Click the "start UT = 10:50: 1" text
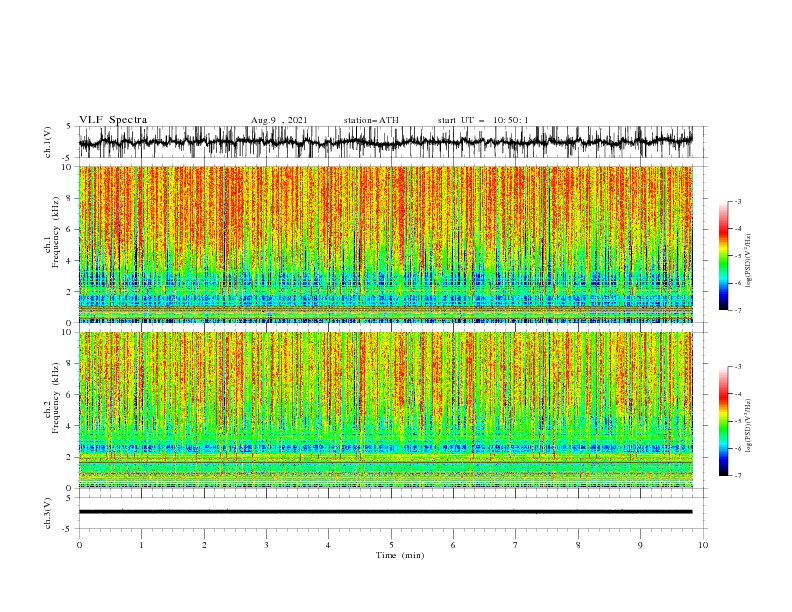This screenshot has width=792, height=612. [483, 120]
